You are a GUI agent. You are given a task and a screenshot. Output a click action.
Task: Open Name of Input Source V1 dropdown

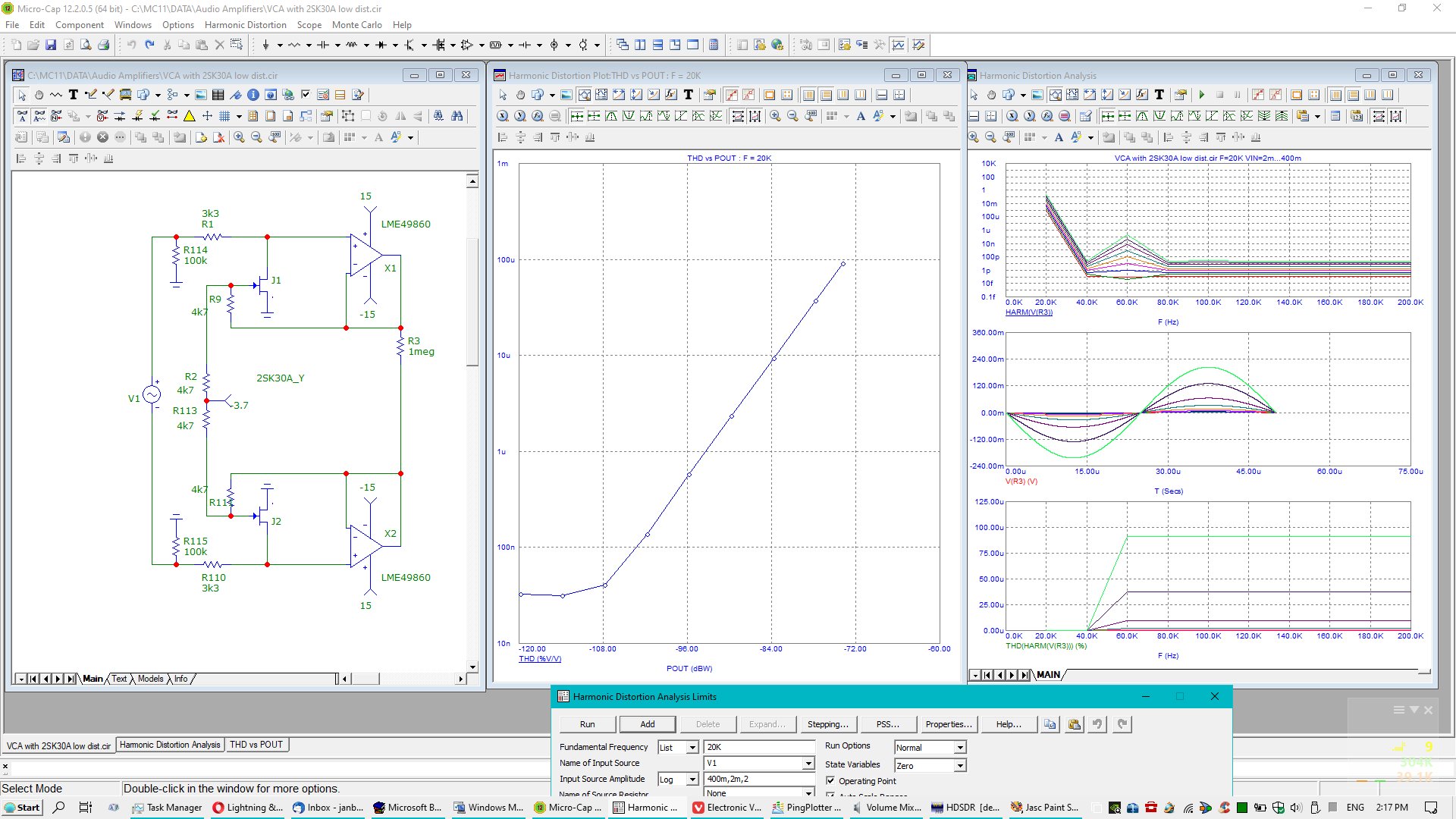point(808,764)
